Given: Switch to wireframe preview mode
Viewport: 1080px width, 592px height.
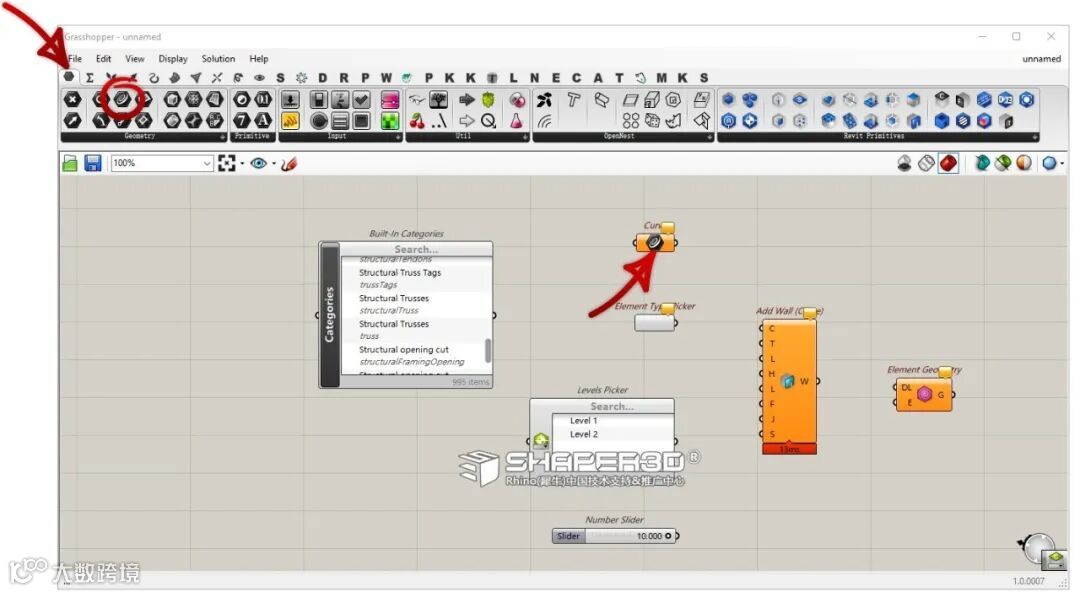Looking at the screenshot, I should pyautogui.click(x=926, y=163).
